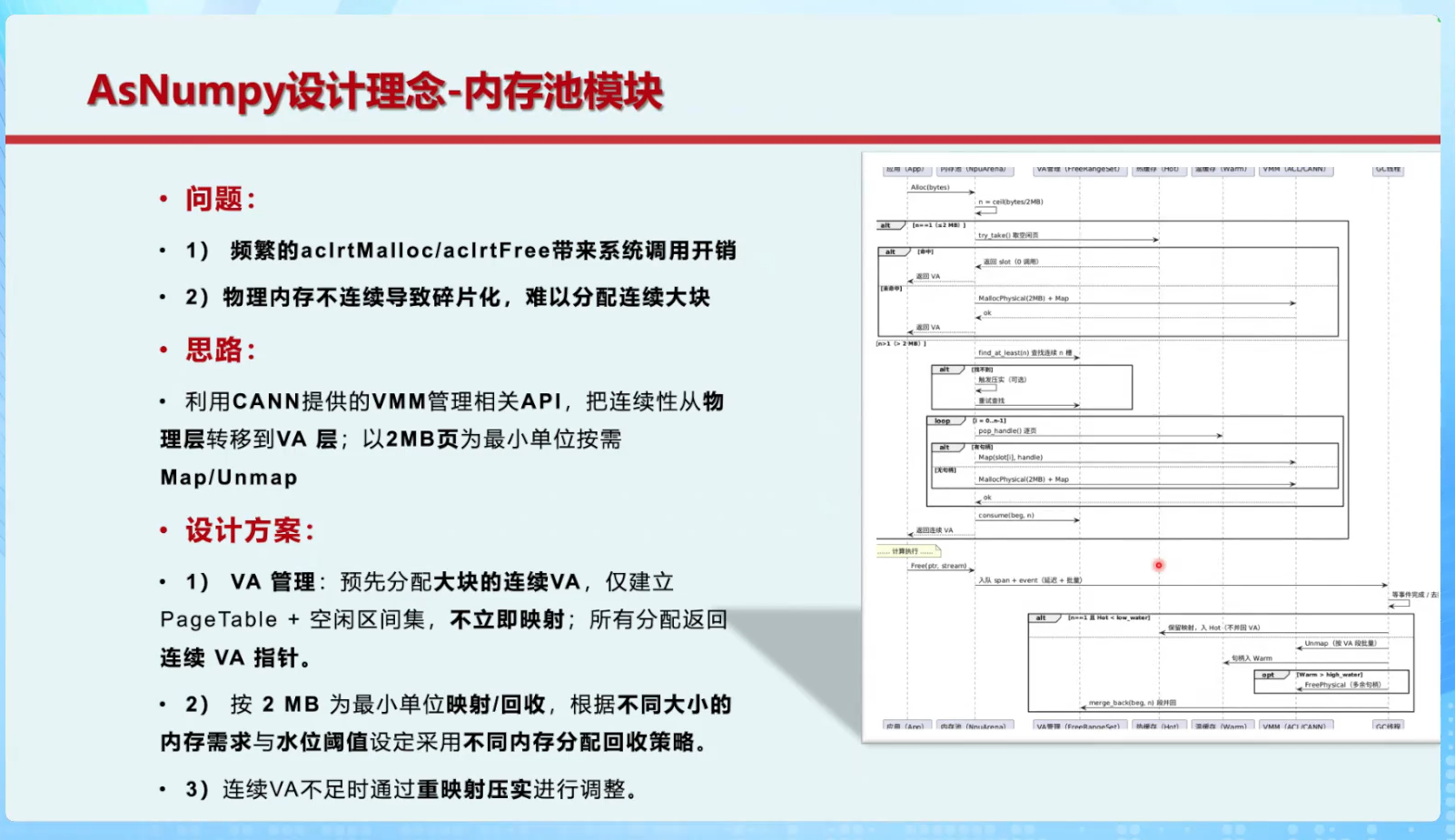Click the red laser pointer dot

(1159, 565)
